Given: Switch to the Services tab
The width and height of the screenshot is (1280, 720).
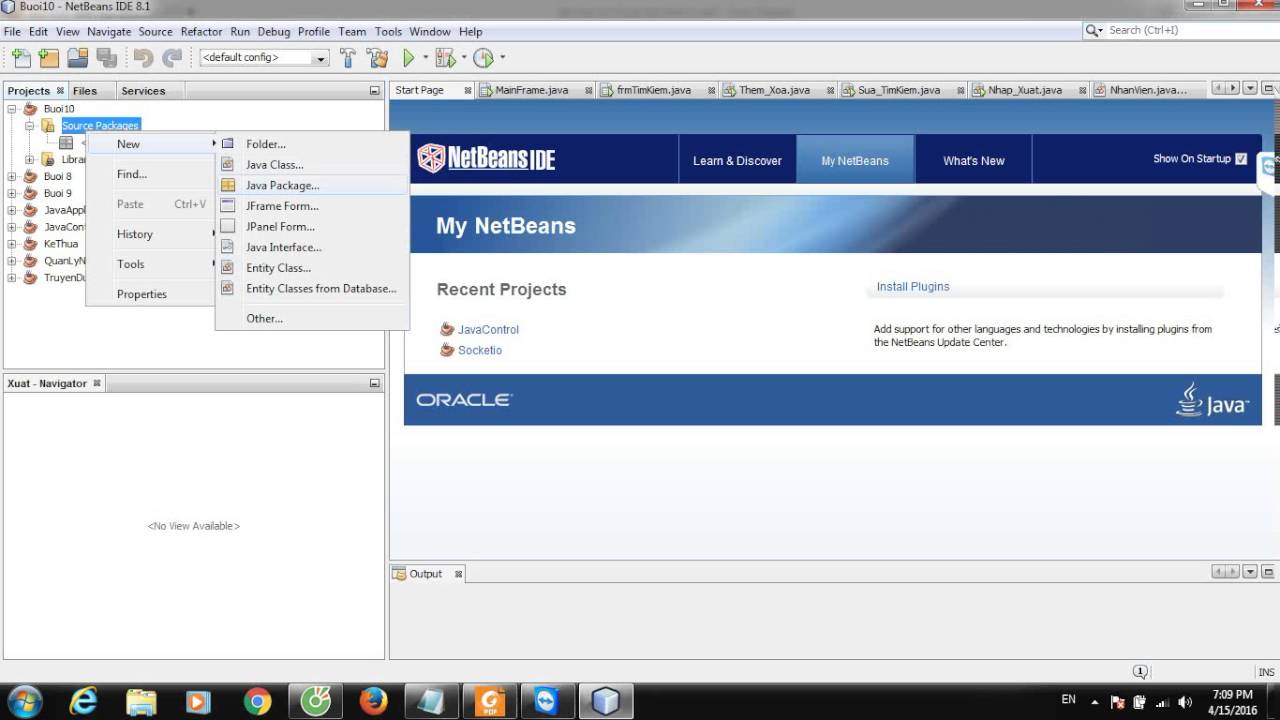Looking at the screenshot, I should 143,90.
